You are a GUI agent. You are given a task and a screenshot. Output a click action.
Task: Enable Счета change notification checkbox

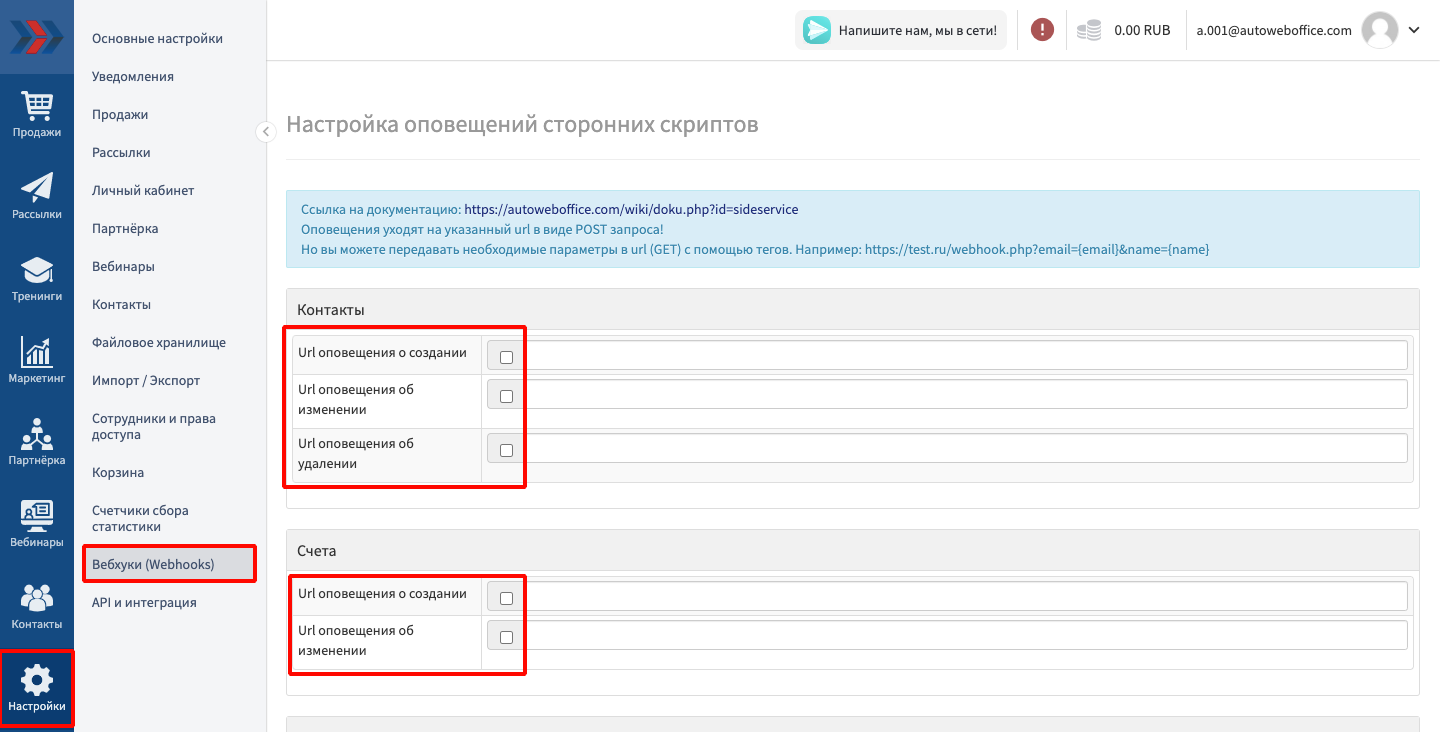click(506, 637)
